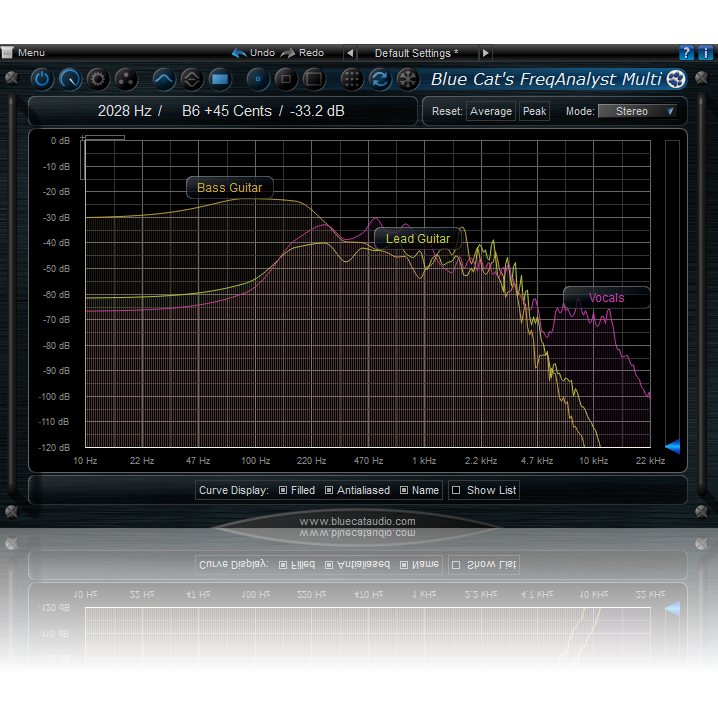This screenshot has height=718, width=718.
Task: Toggle the plugin power button
Action: (x=42, y=79)
